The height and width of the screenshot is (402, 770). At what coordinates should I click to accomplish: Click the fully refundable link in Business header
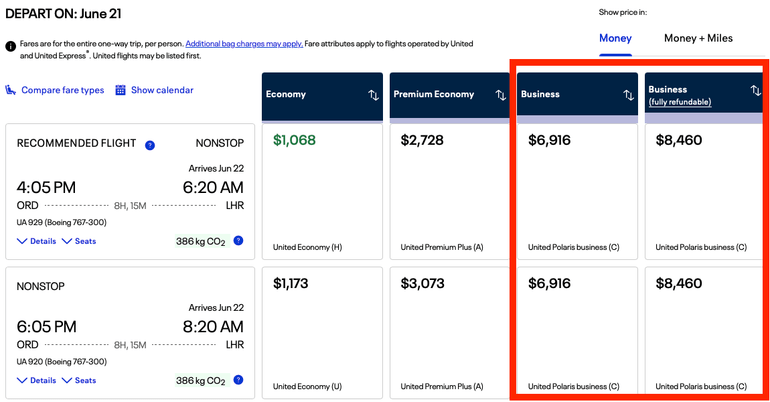[680, 102]
